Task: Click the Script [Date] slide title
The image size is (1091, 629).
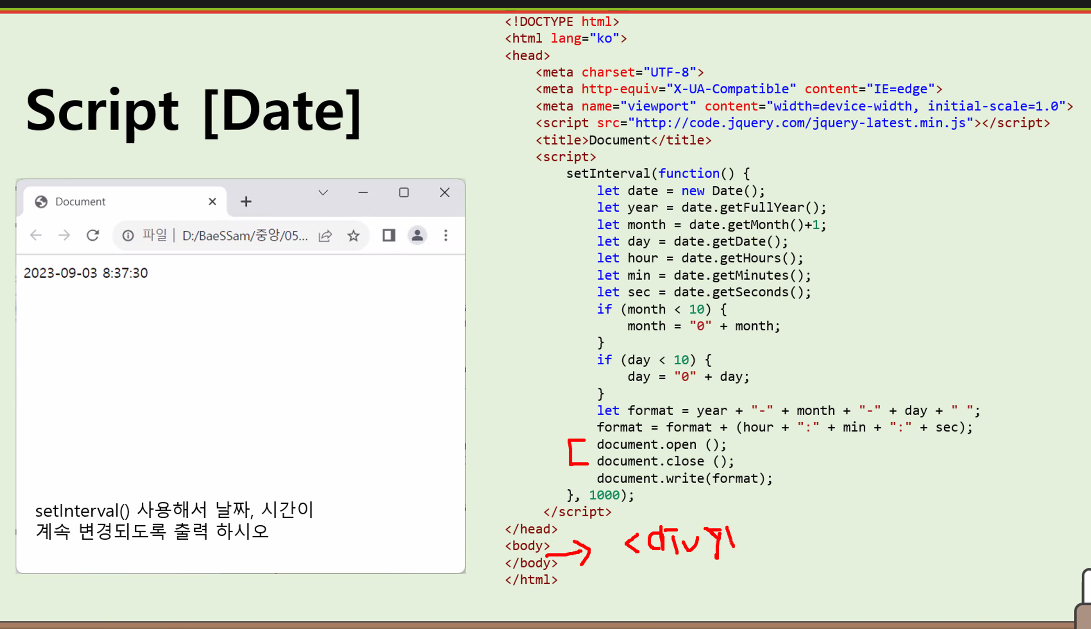Action: pyautogui.click(x=193, y=111)
